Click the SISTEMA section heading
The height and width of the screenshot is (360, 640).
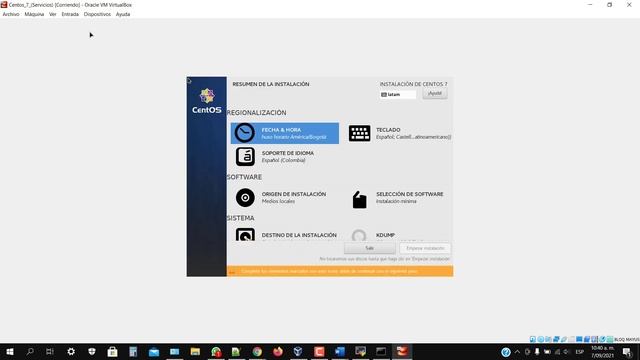tap(241, 218)
